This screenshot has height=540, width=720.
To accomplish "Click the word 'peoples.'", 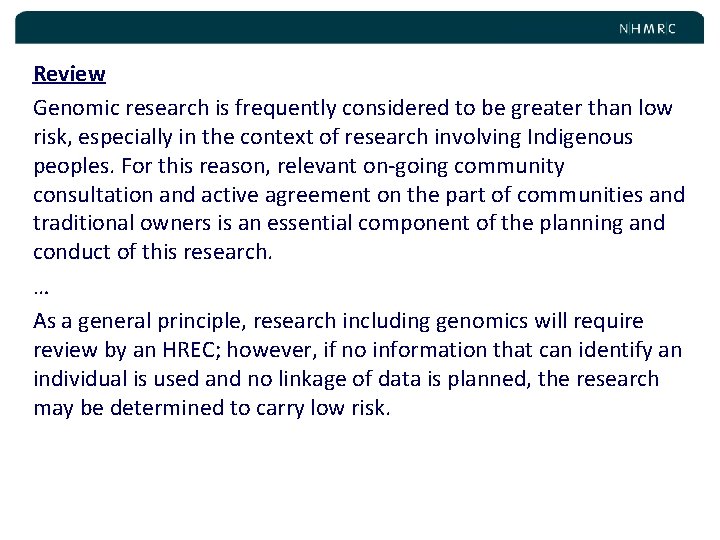I will point(73,166).
